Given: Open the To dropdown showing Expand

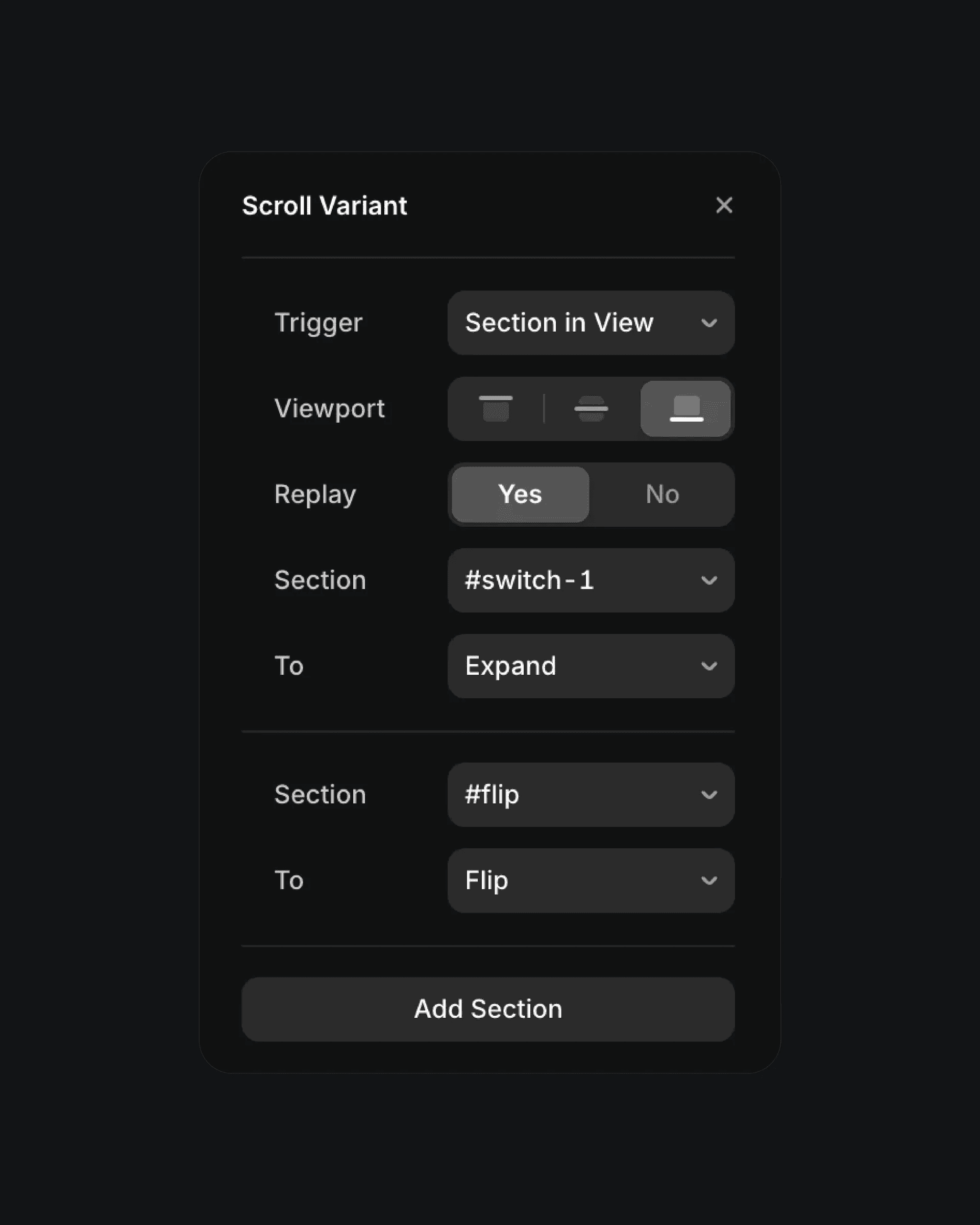Looking at the screenshot, I should pyautogui.click(x=591, y=666).
